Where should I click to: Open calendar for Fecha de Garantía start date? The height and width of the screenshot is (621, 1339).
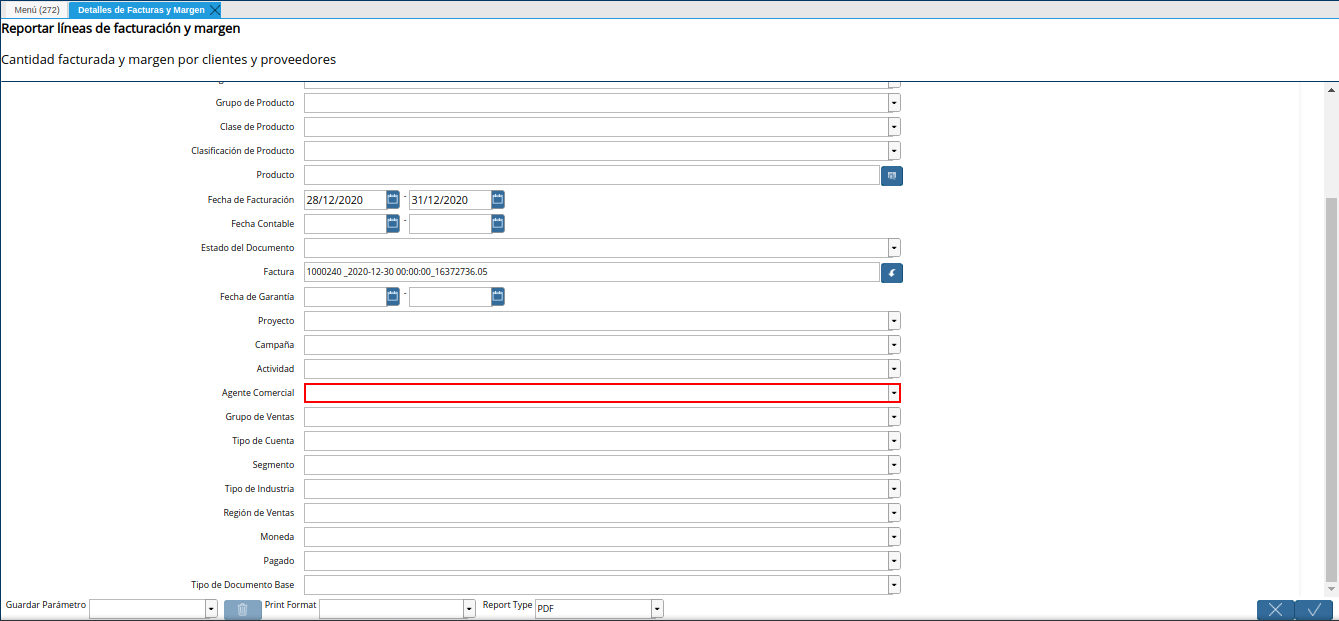pos(393,297)
